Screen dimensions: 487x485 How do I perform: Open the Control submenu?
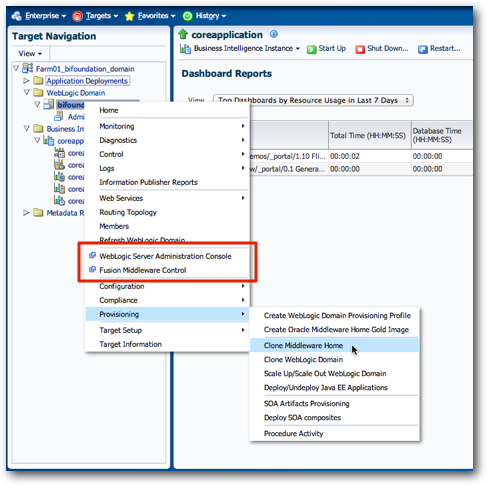167,154
